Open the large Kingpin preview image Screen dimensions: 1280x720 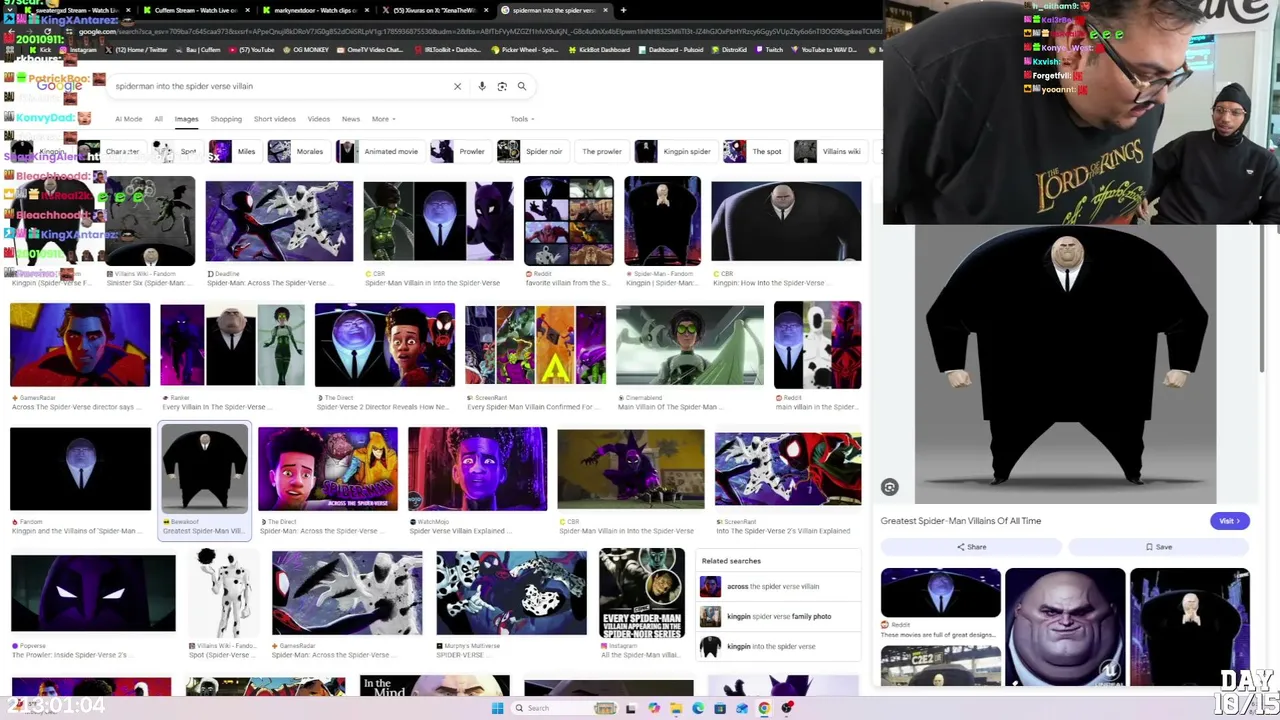pos(1066,364)
